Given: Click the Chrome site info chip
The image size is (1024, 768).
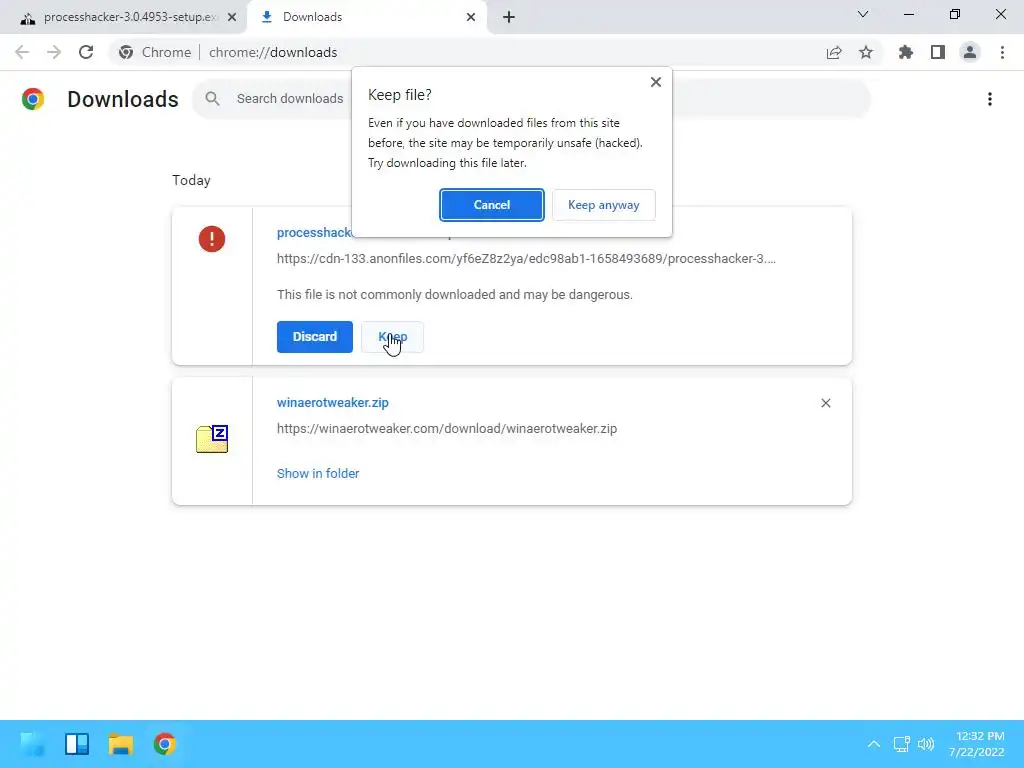Looking at the screenshot, I should [x=155, y=52].
